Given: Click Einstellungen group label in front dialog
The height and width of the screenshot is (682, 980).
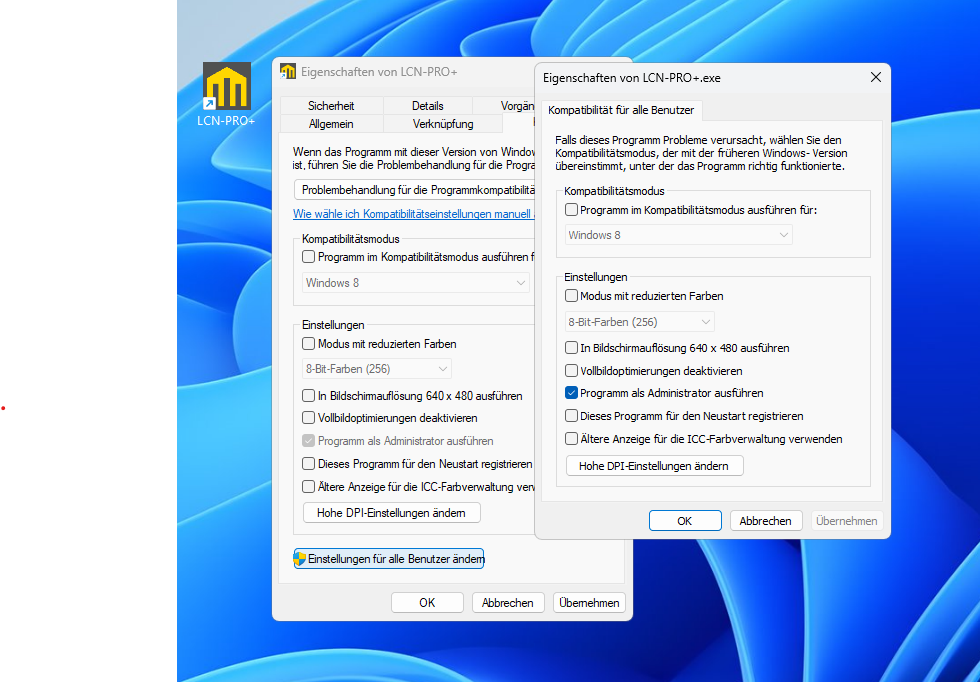Looking at the screenshot, I should pyautogui.click(x=596, y=277).
